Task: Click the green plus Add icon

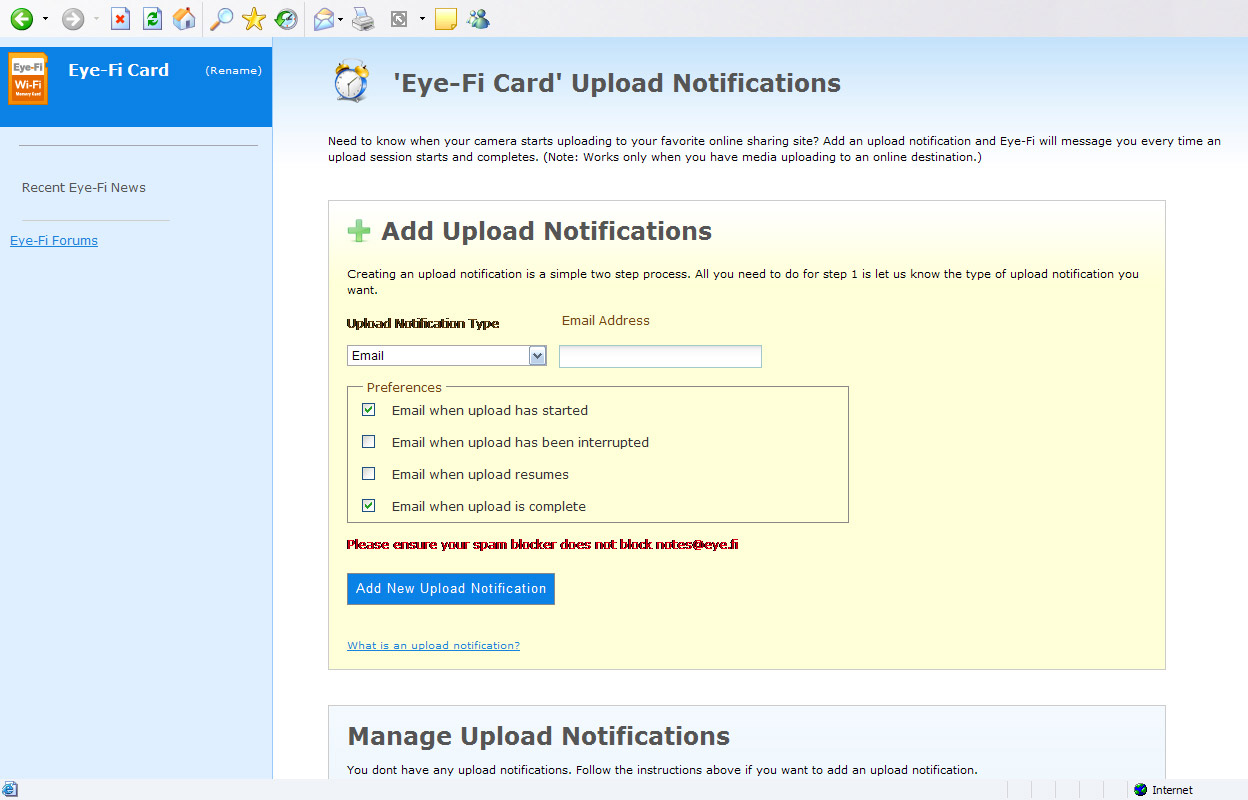Action: point(358,231)
